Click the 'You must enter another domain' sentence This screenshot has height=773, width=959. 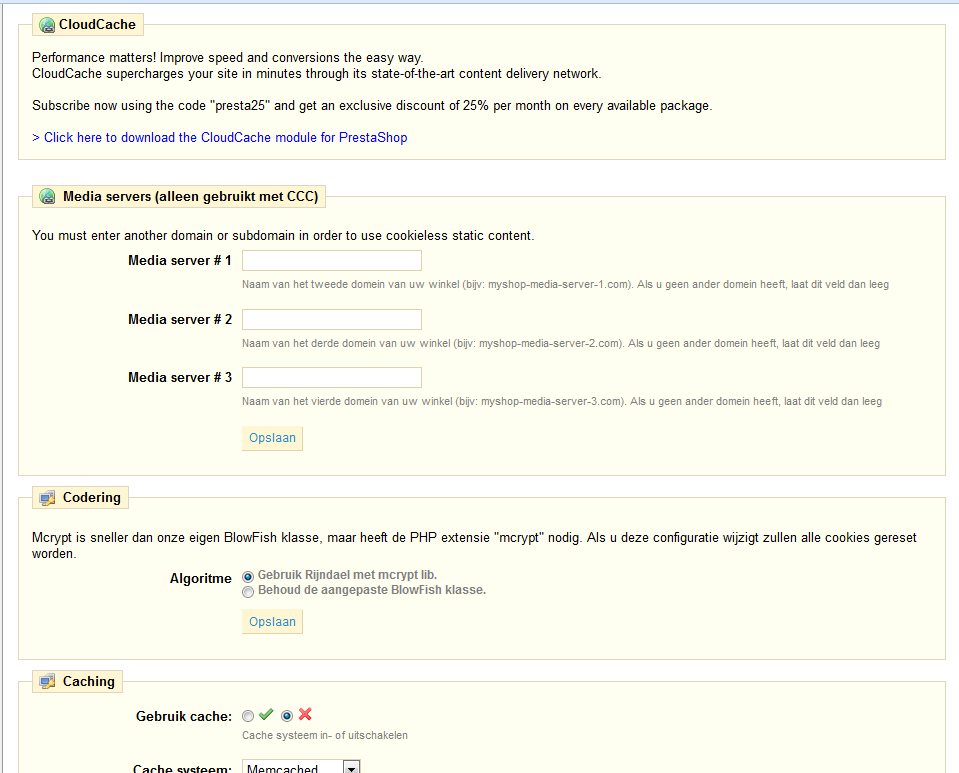(x=283, y=235)
